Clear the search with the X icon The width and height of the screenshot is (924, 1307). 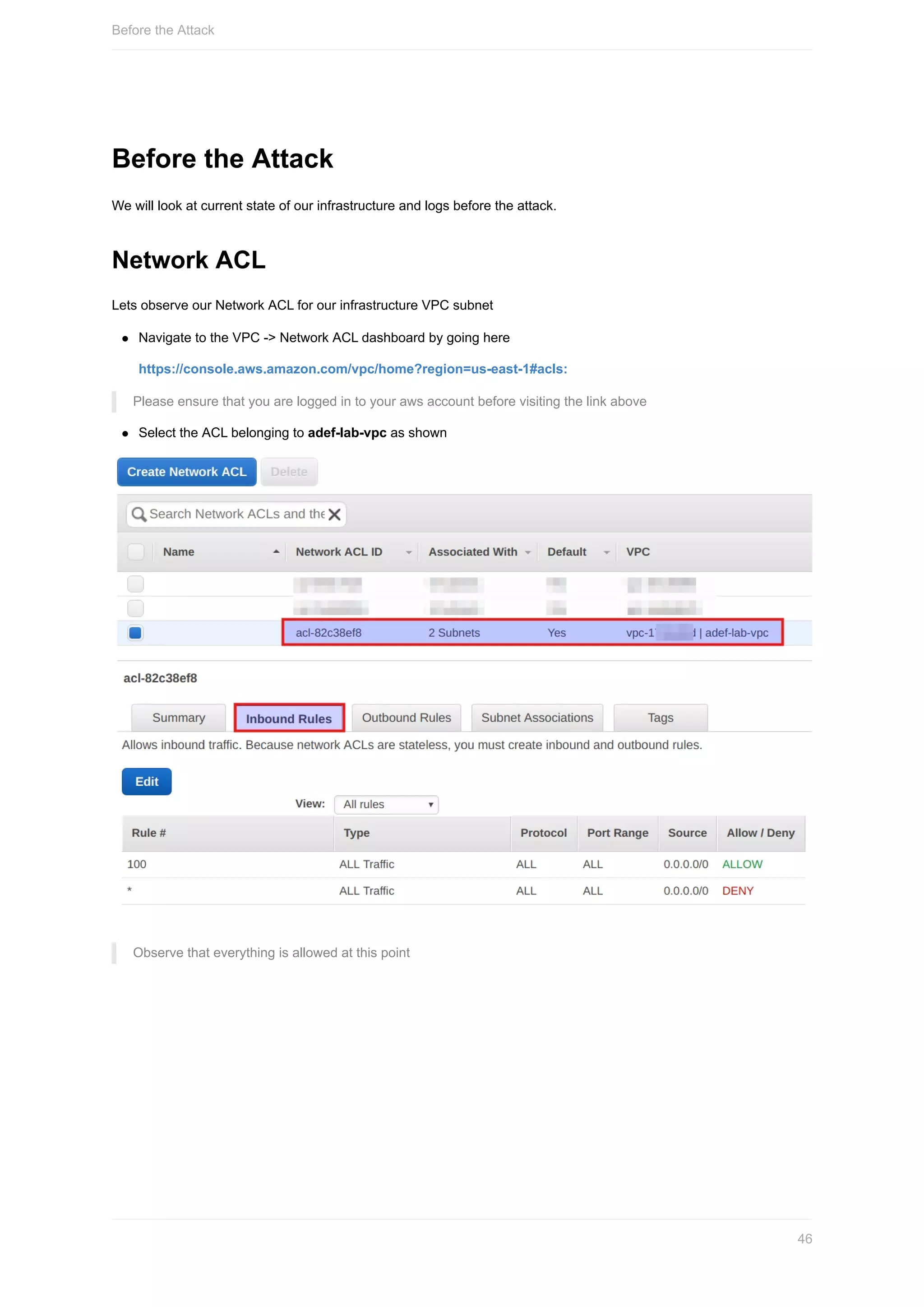[x=335, y=514]
